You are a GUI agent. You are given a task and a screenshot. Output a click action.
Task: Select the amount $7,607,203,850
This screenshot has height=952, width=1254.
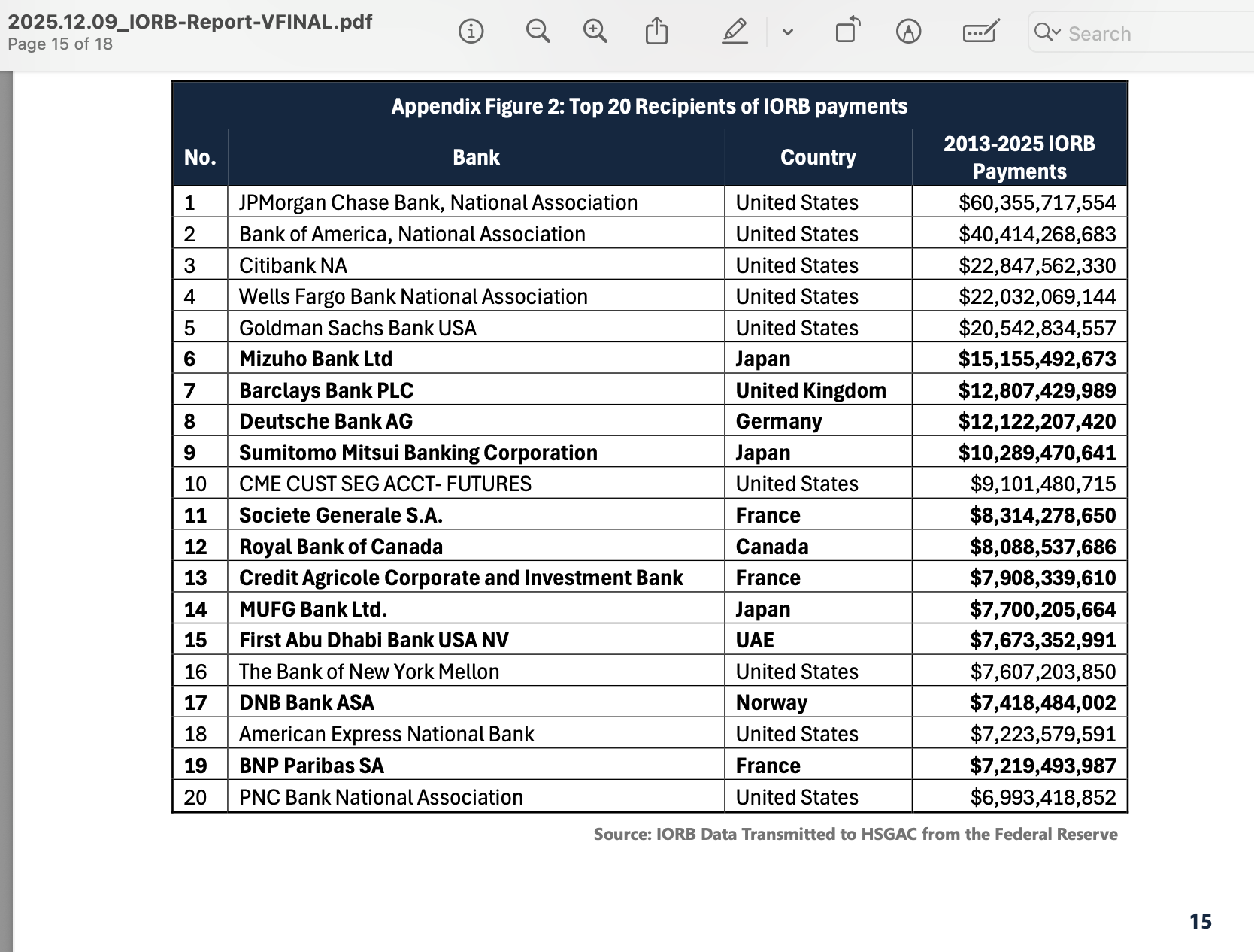(1043, 672)
